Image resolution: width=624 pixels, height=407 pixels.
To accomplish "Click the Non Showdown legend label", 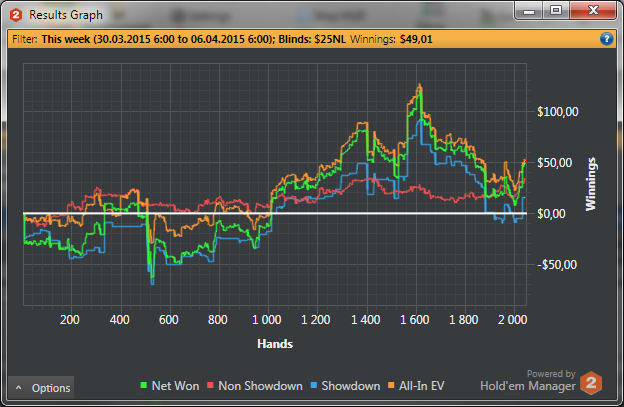I will point(260,386).
